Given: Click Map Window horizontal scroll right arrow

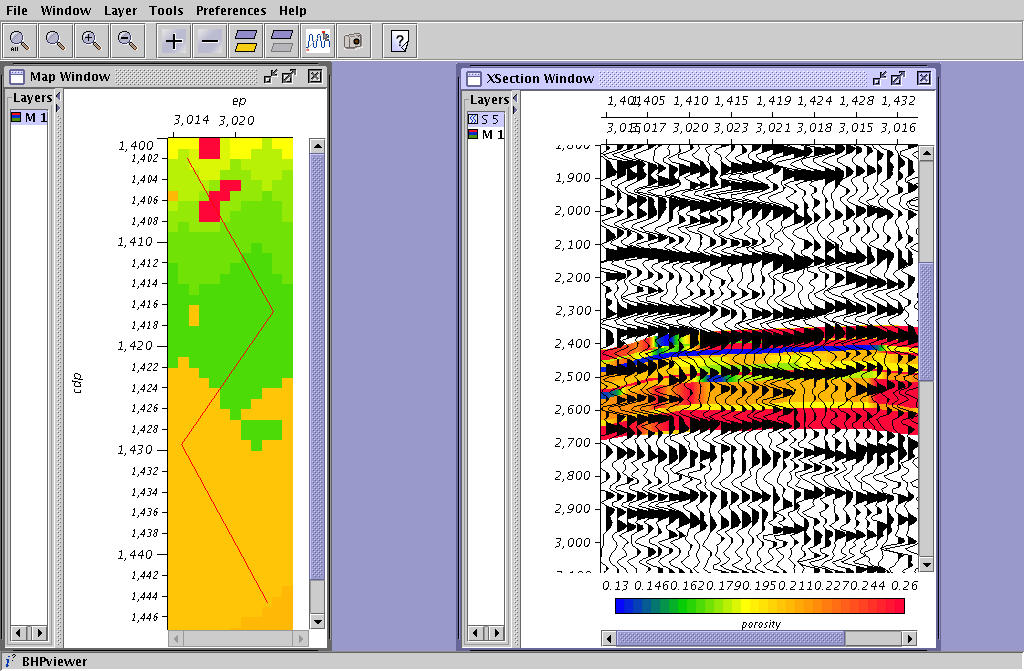Looking at the screenshot, I should click(300, 638).
